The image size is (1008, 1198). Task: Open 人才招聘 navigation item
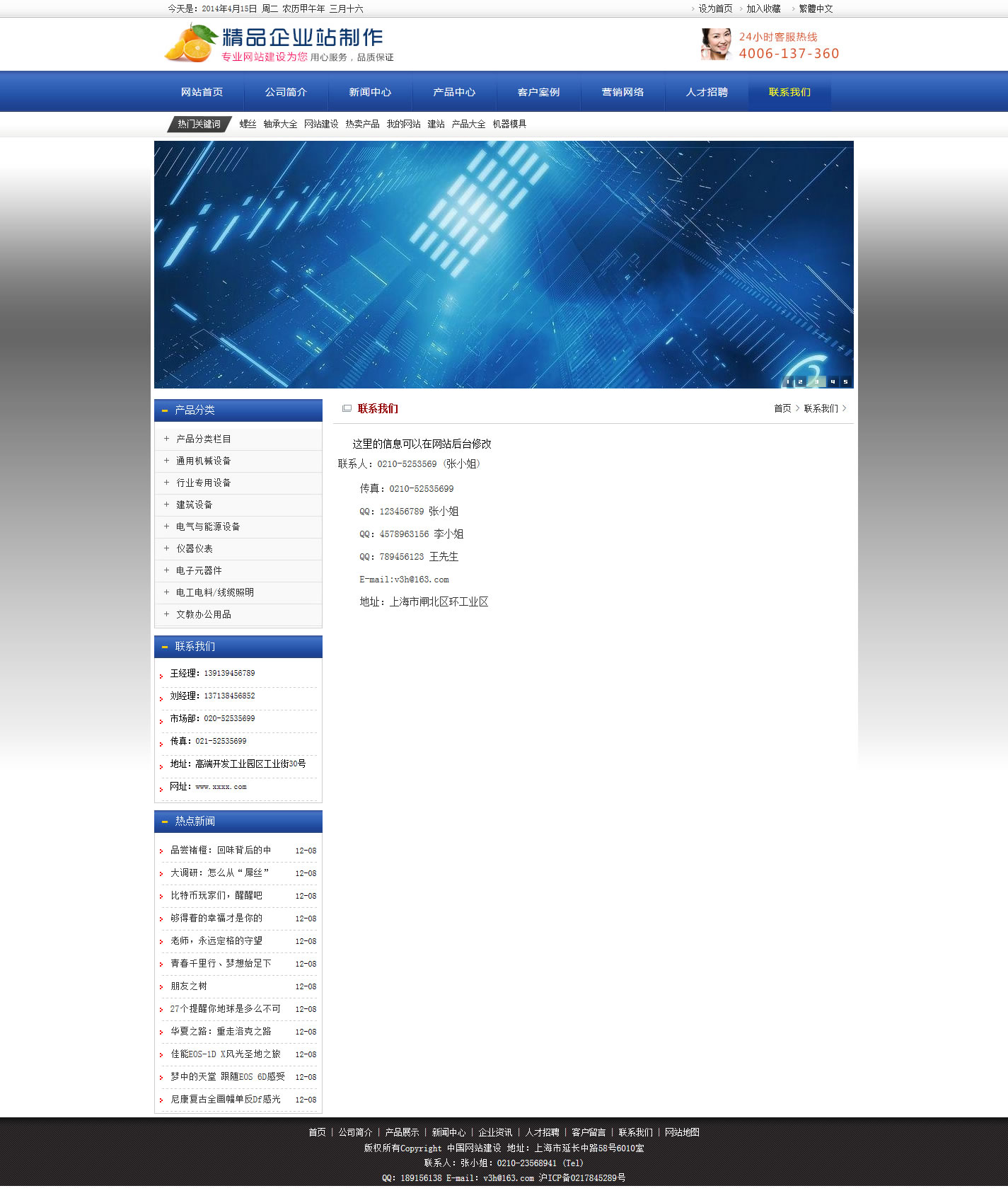click(x=707, y=92)
